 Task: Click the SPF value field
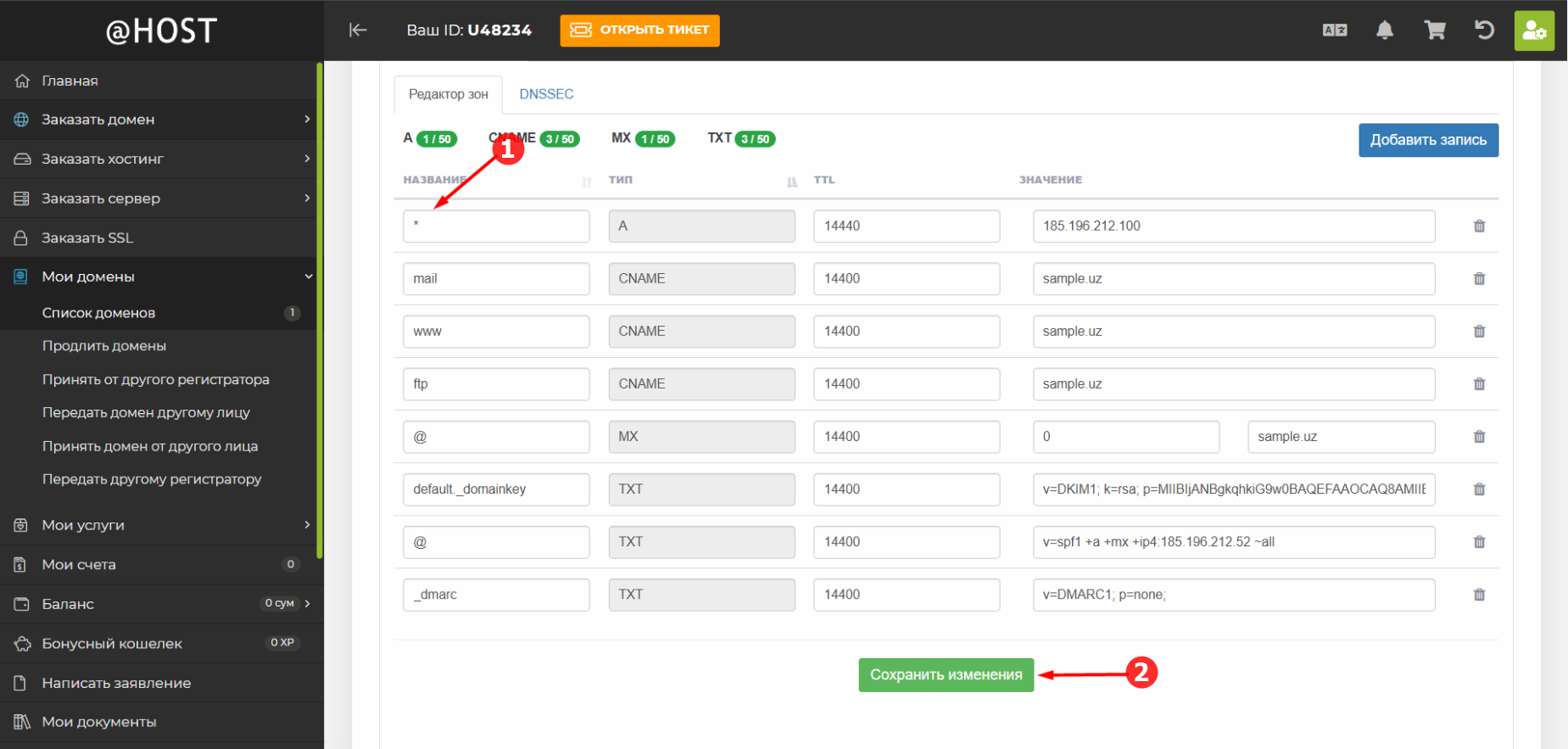click(x=1234, y=542)
